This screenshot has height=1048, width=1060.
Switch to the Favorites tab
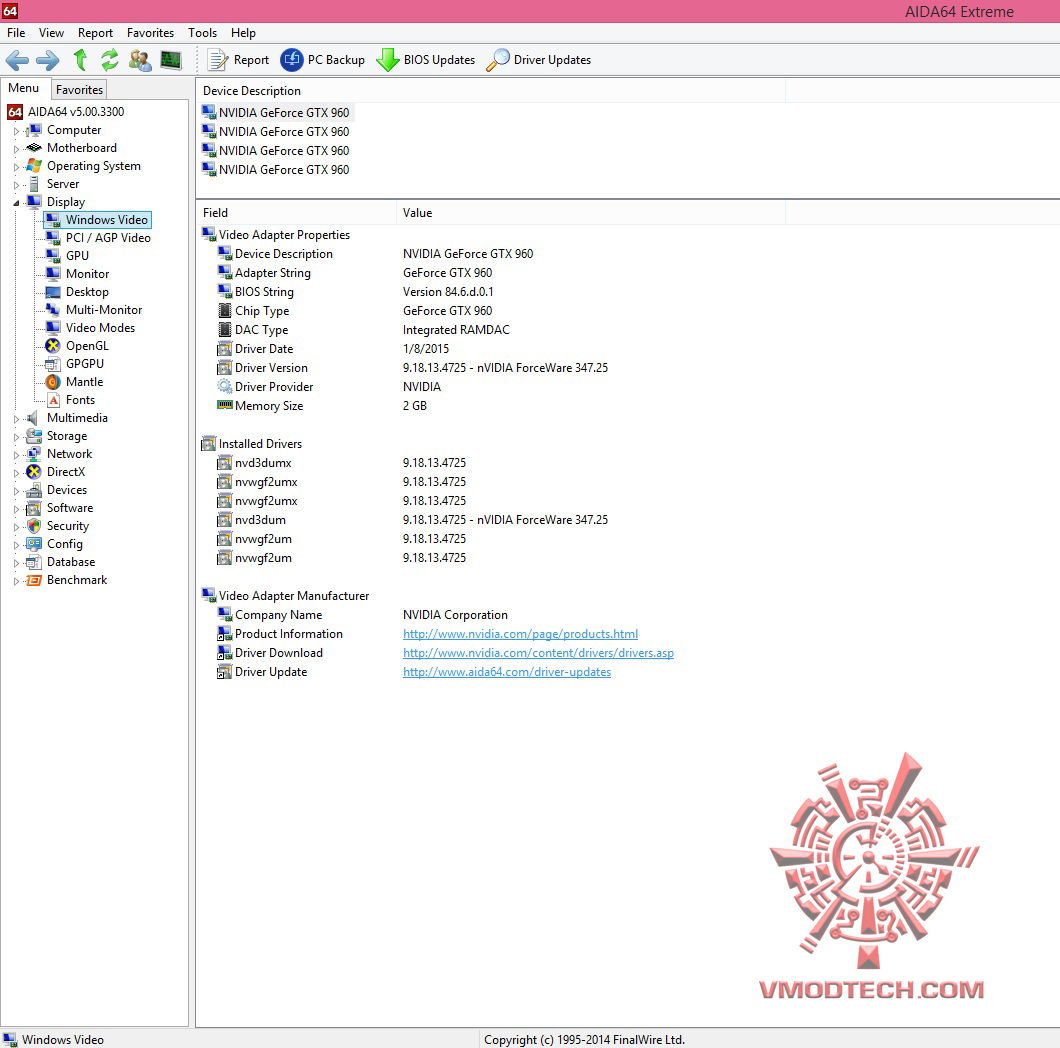click(x=79, y=89)
